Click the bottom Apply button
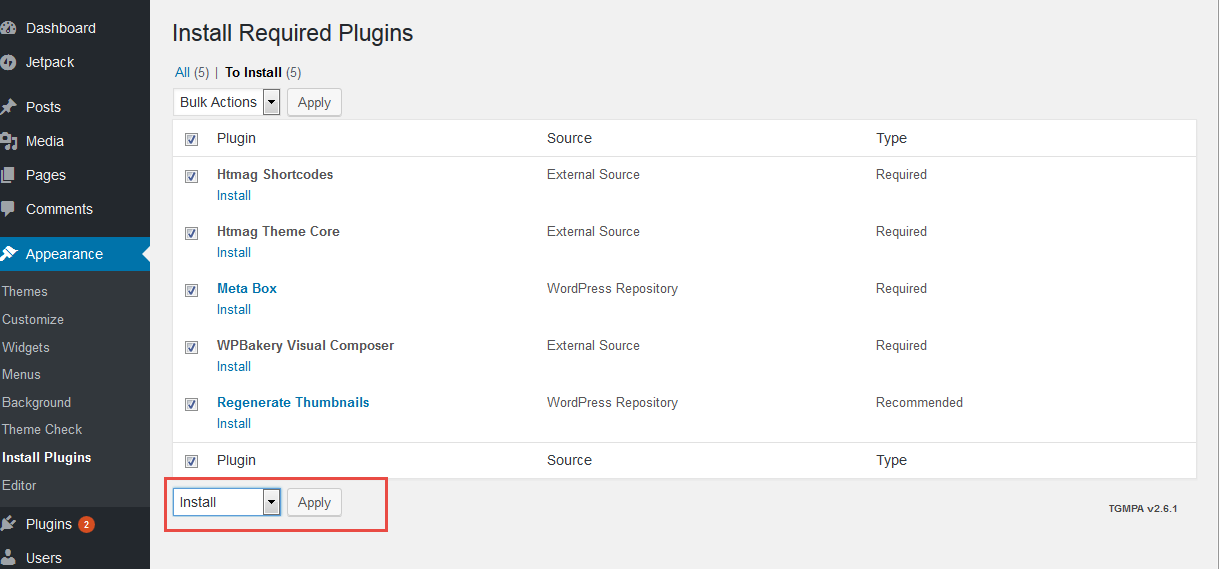1219x569 pixels. coord(314,502)
